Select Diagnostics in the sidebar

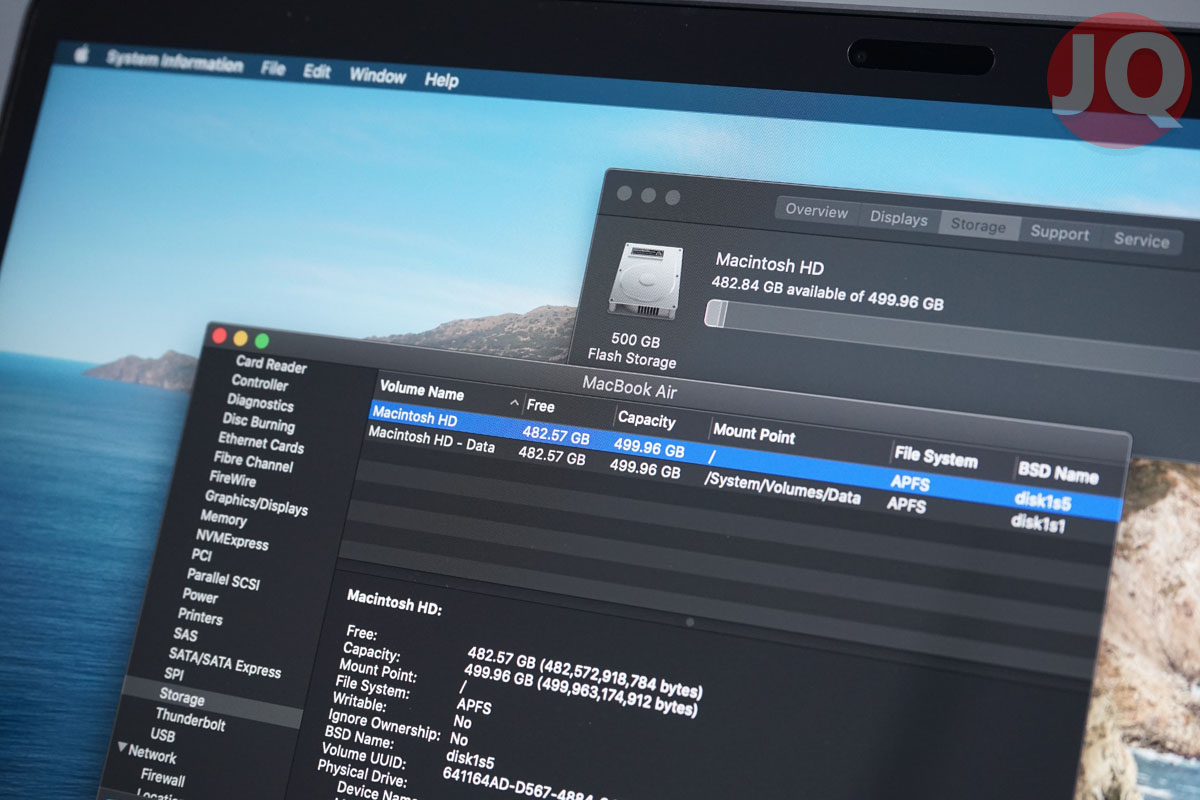click(x=260, y=403)
